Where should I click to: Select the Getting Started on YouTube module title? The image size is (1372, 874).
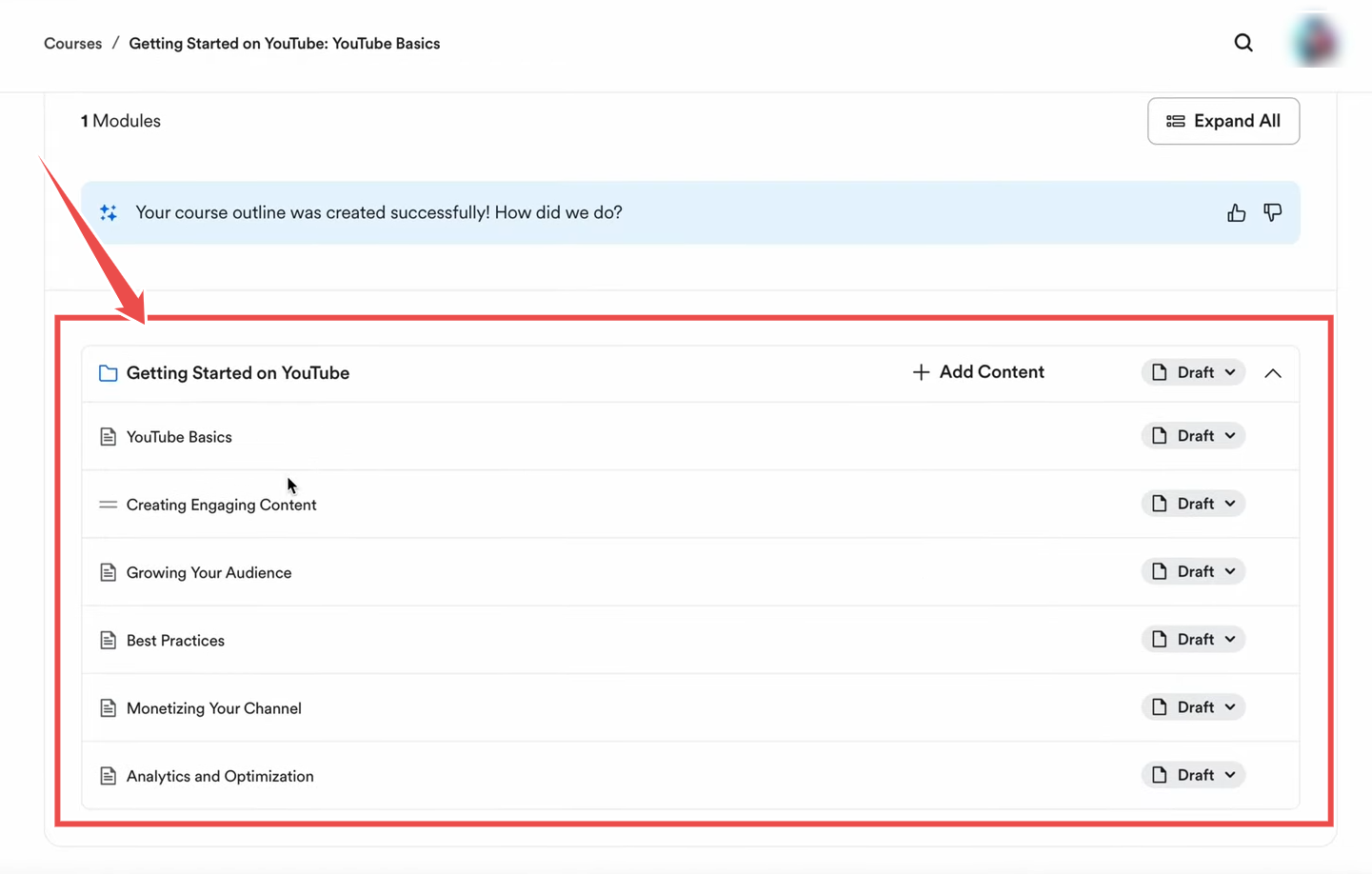click(x=238, y=373)
